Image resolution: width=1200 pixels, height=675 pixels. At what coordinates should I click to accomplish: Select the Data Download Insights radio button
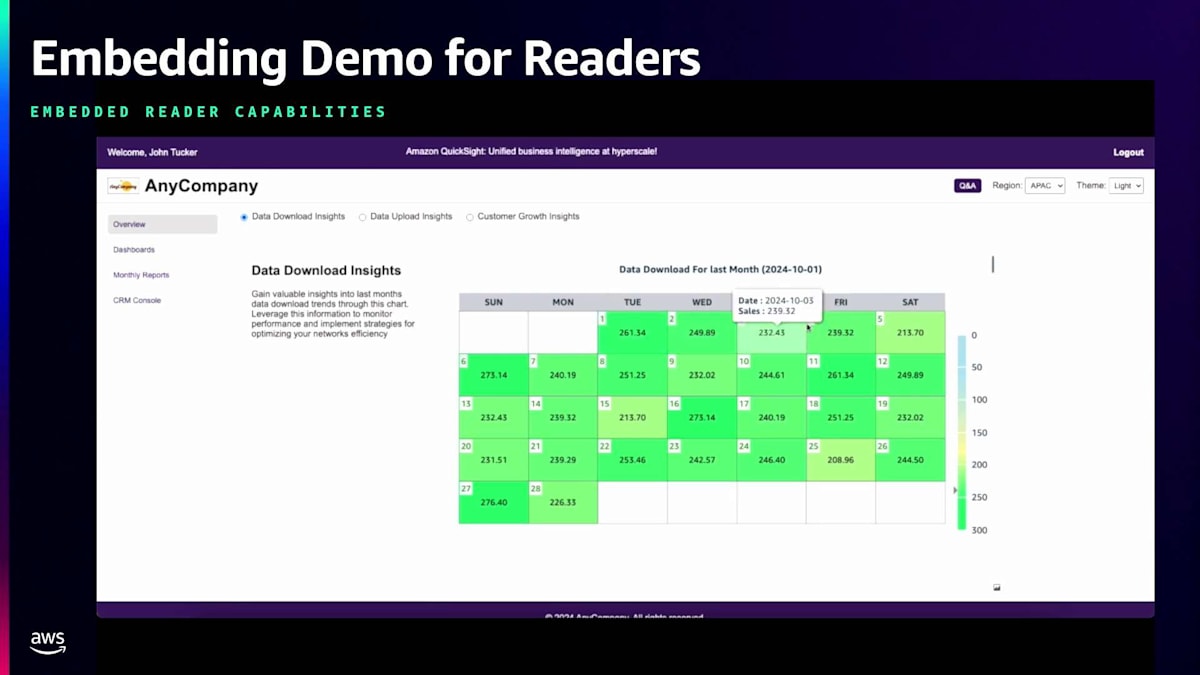click(x=244, y=217)
